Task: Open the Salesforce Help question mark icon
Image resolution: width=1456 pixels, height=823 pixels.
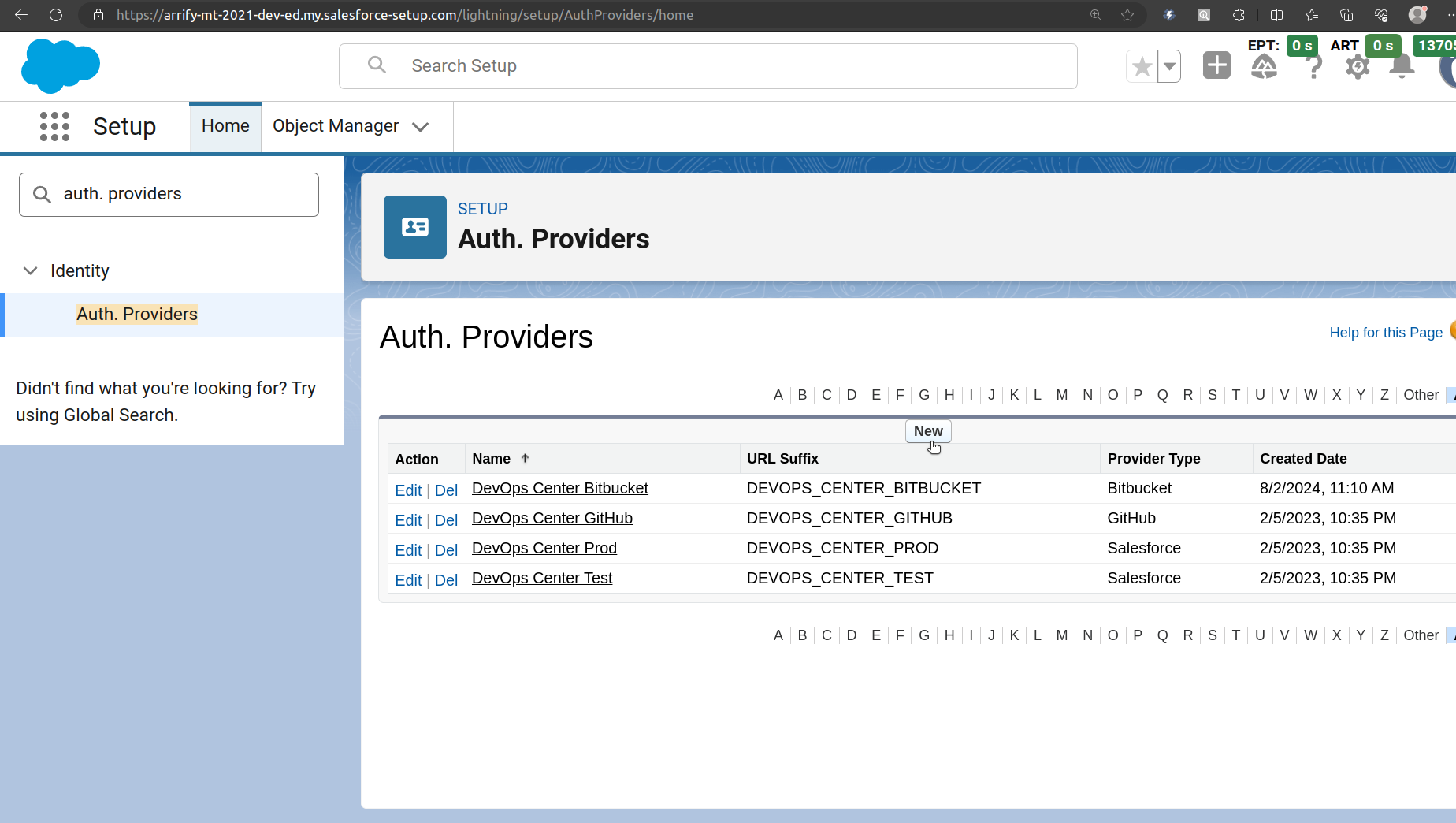Action: pos(1313,67)
